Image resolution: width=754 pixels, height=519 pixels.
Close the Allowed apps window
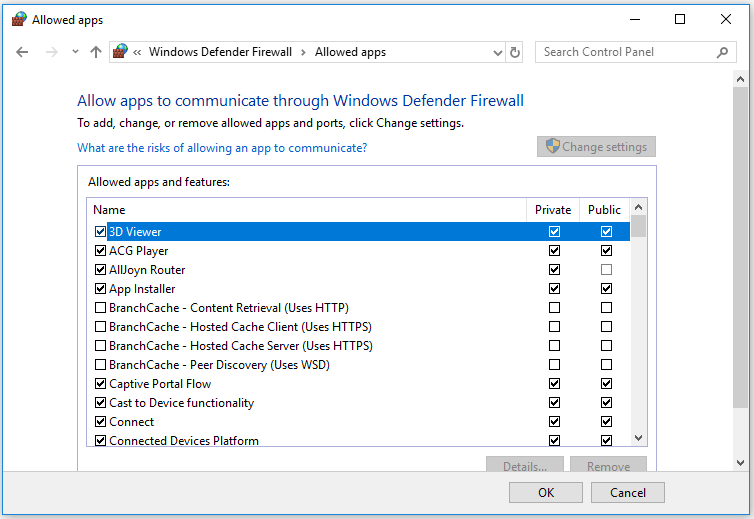click(726, 19)
